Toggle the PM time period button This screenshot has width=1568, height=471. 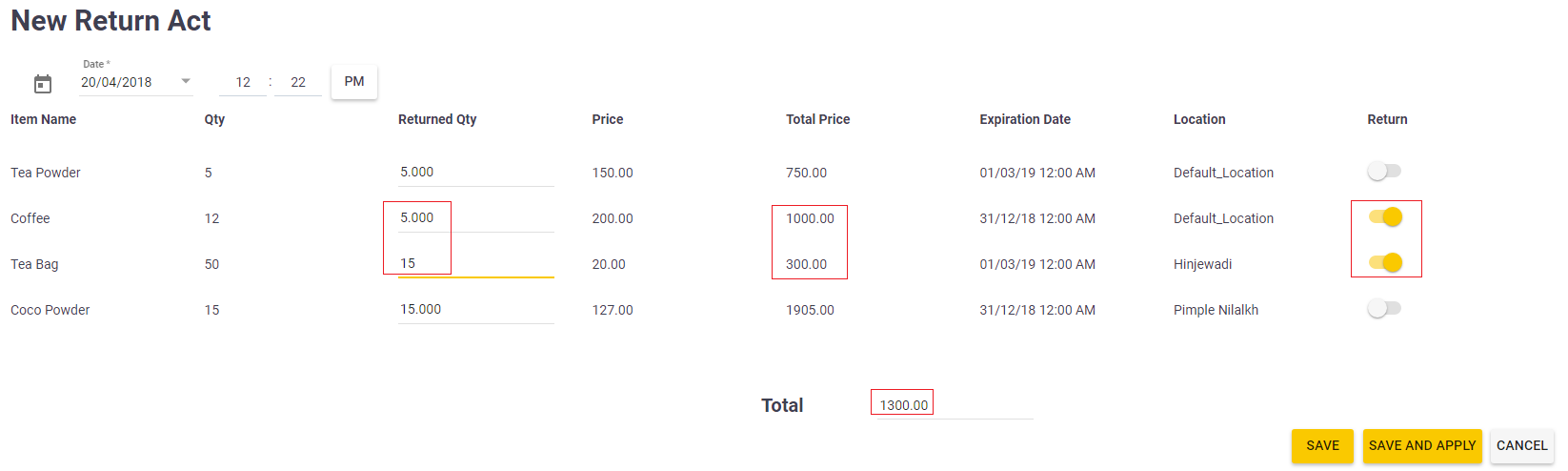(354, 82)
